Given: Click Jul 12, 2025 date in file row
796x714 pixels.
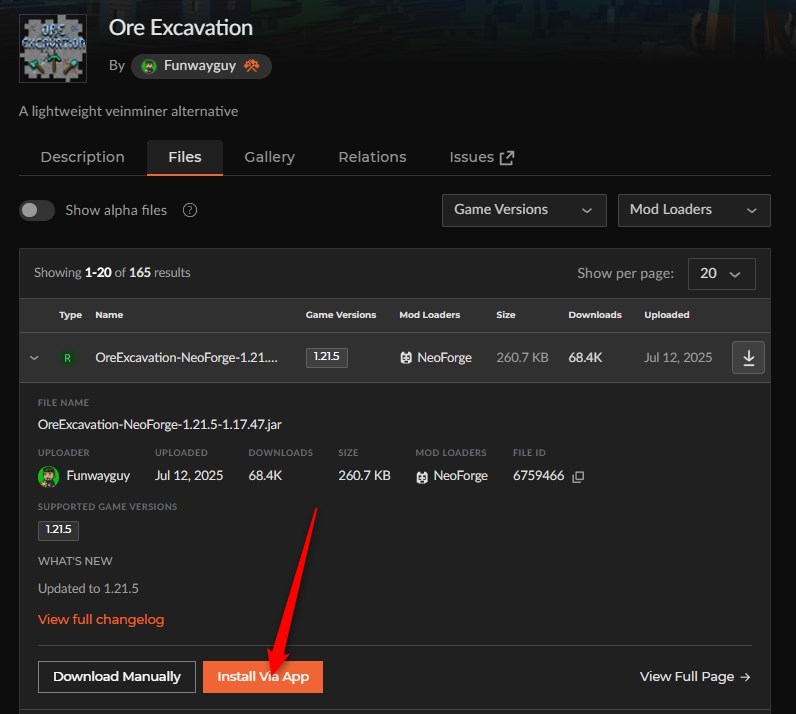Looking at the screenshot, I should point(678,358).
